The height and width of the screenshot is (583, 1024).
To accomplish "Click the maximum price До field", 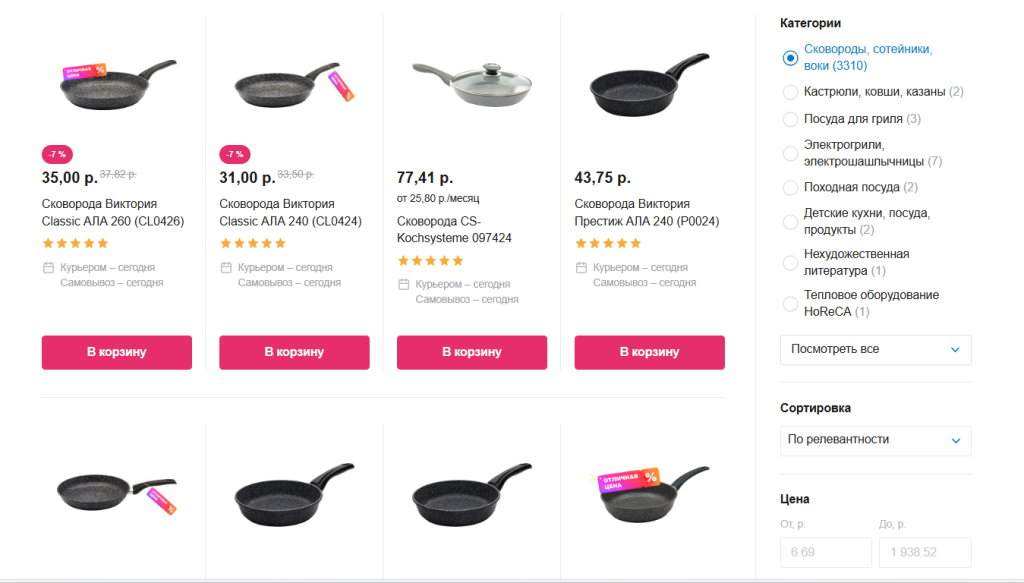I will [x=924, y=552].
